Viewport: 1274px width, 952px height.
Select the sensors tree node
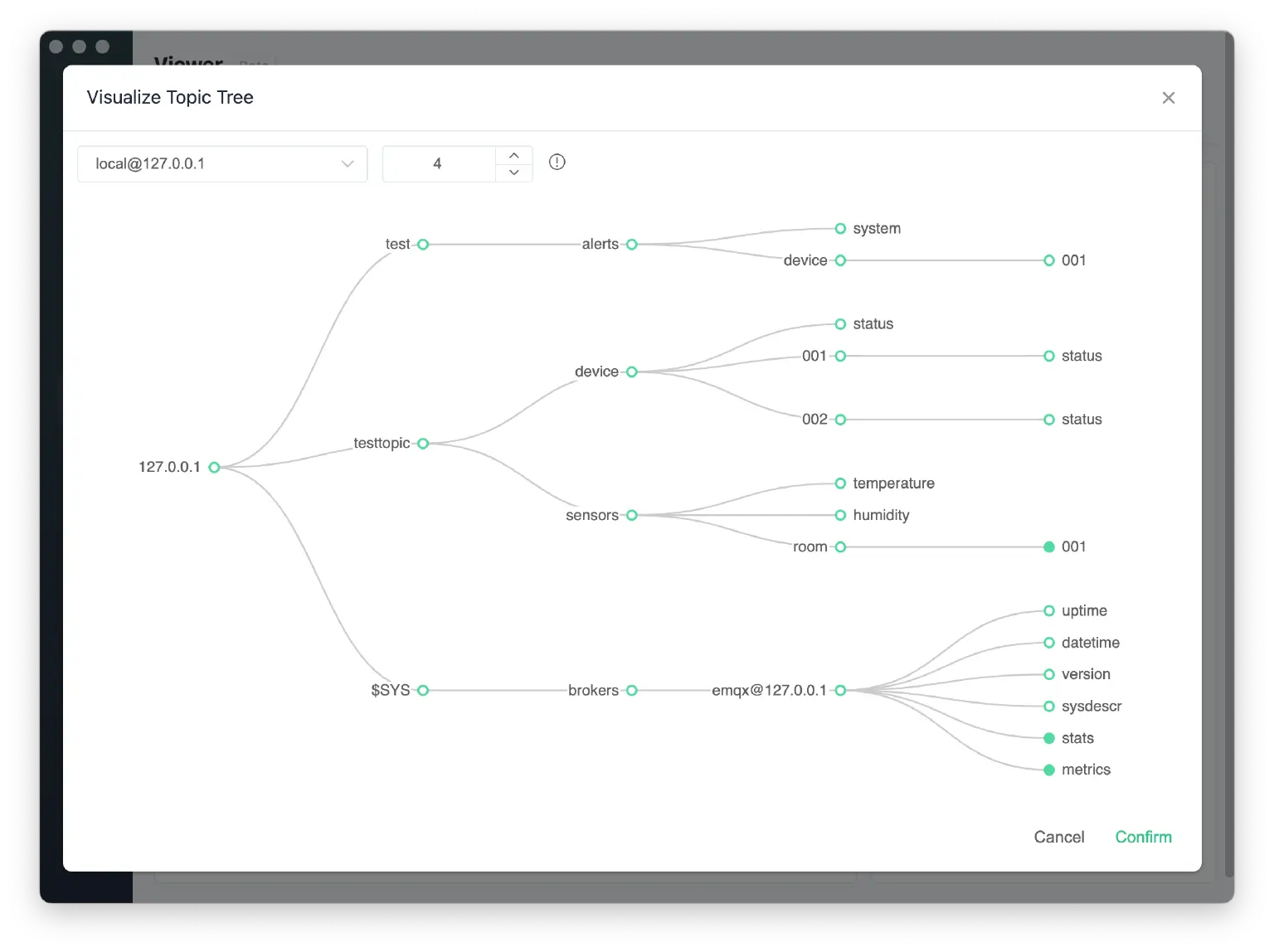click(x=631, y=515)
